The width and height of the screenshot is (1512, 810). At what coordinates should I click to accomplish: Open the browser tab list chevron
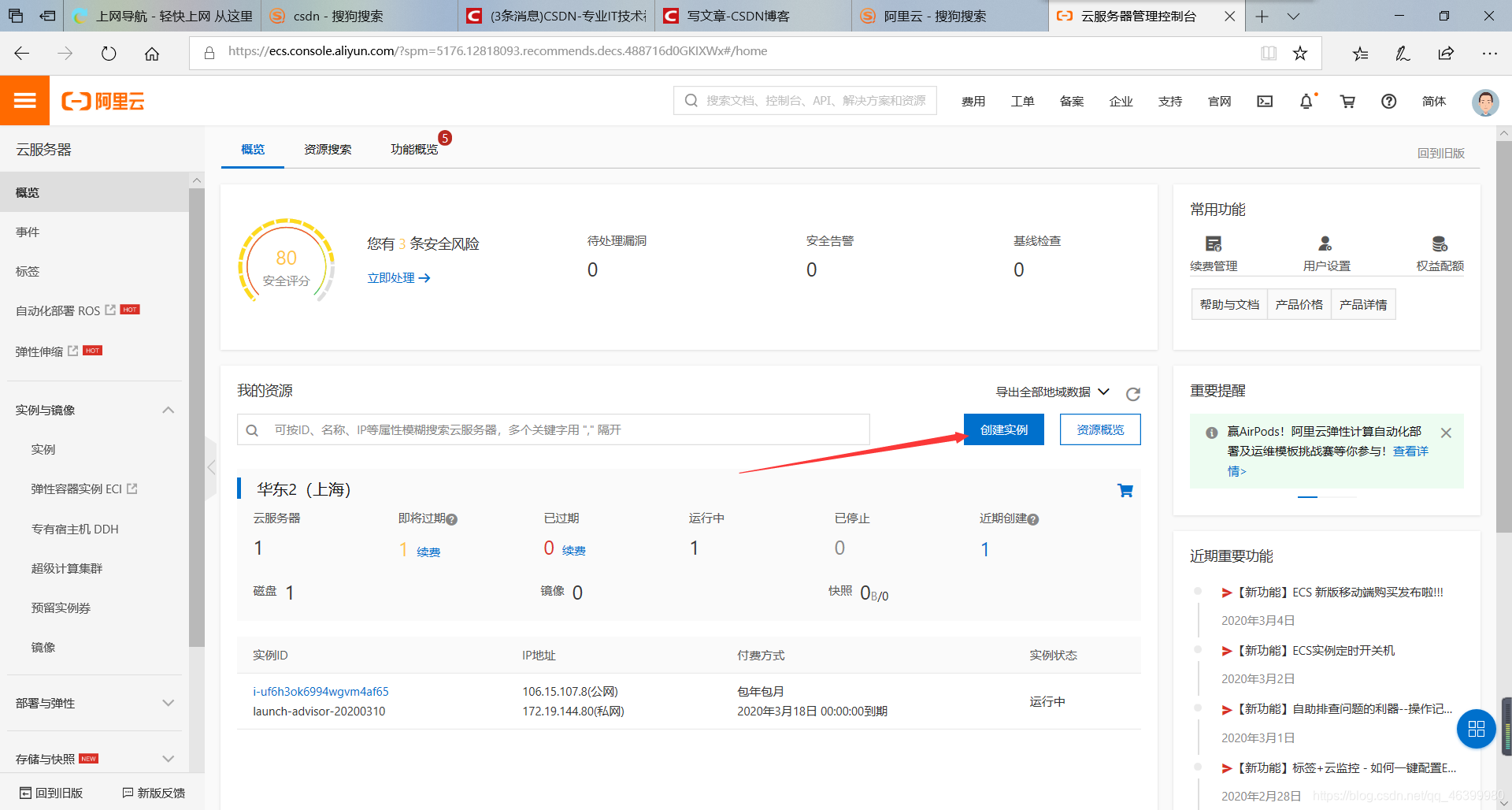[1293, 17]
